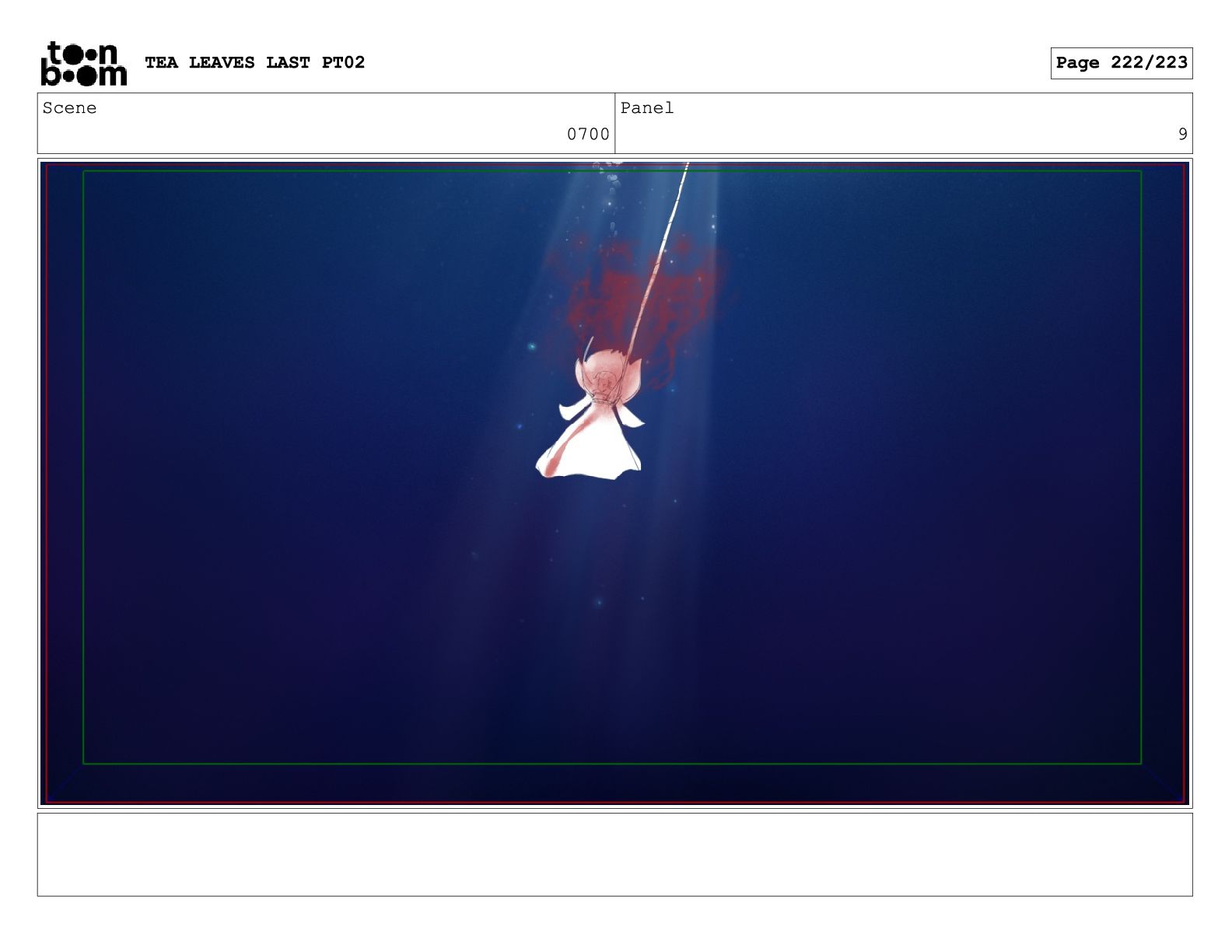Select the panel number '9'
Image resolution: width=1232 pixels, height=952 pixels.
click(x=1182, y=135)
